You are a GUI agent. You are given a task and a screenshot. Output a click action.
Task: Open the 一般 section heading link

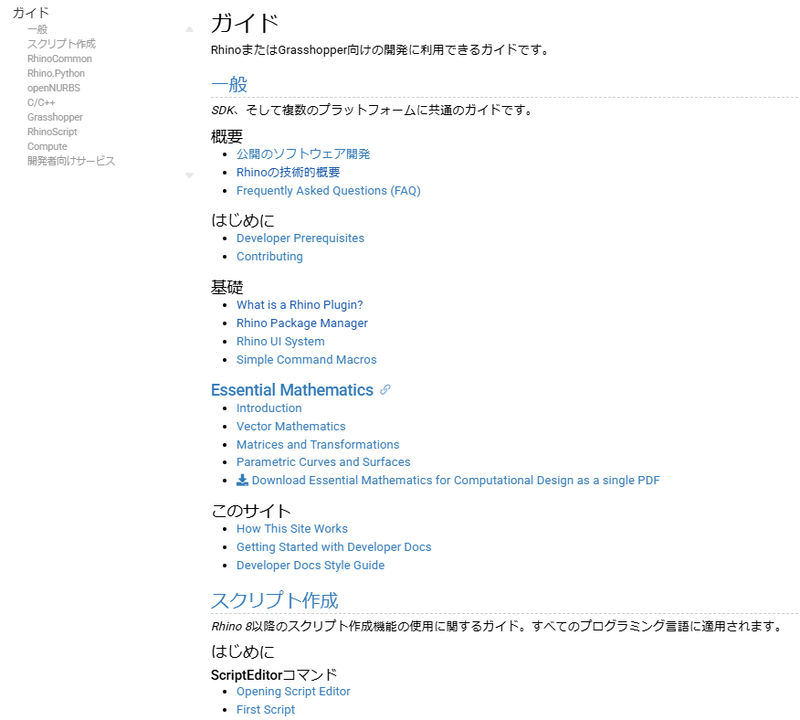(x=229, y=85)
